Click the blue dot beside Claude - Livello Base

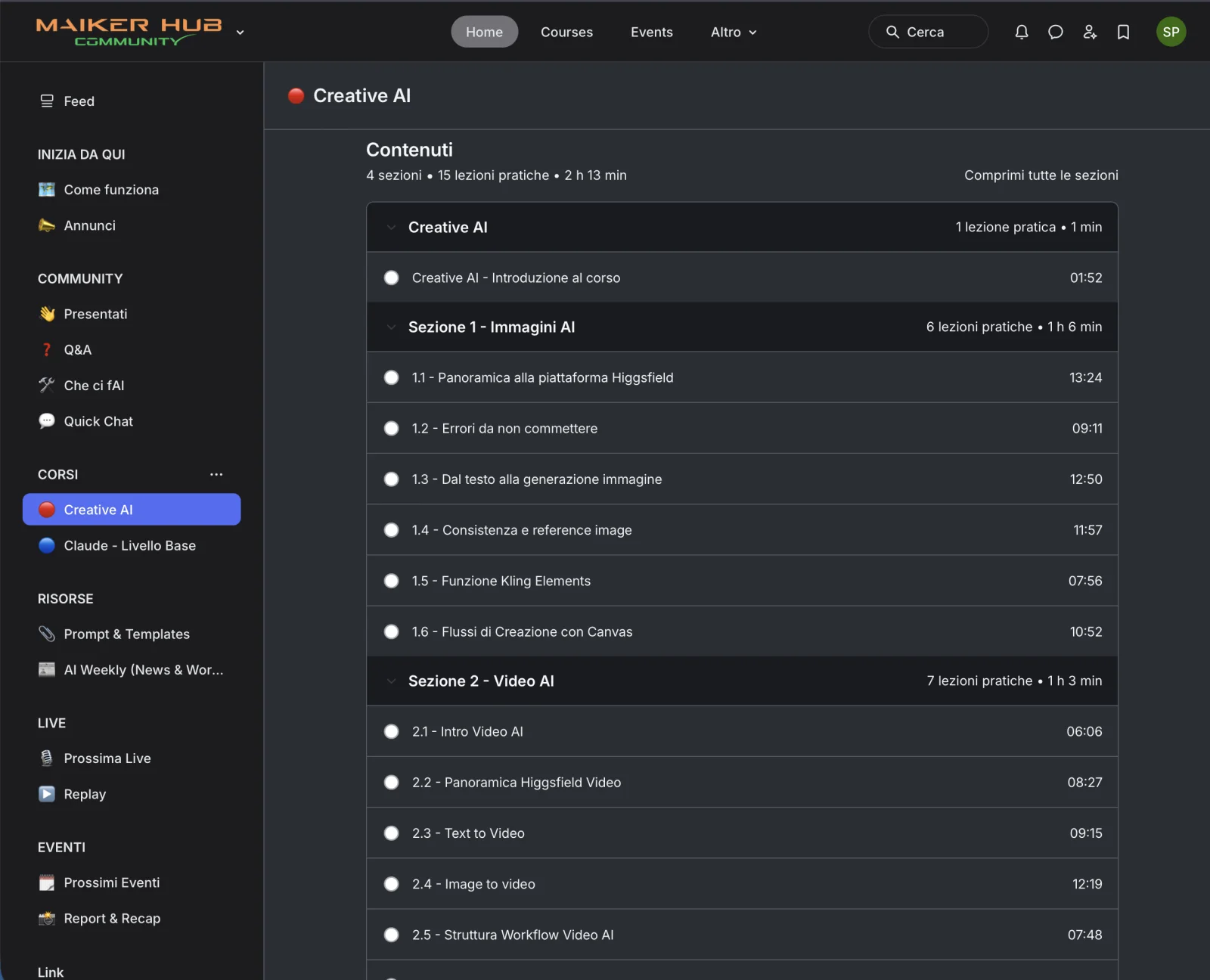tap(47, 545)
